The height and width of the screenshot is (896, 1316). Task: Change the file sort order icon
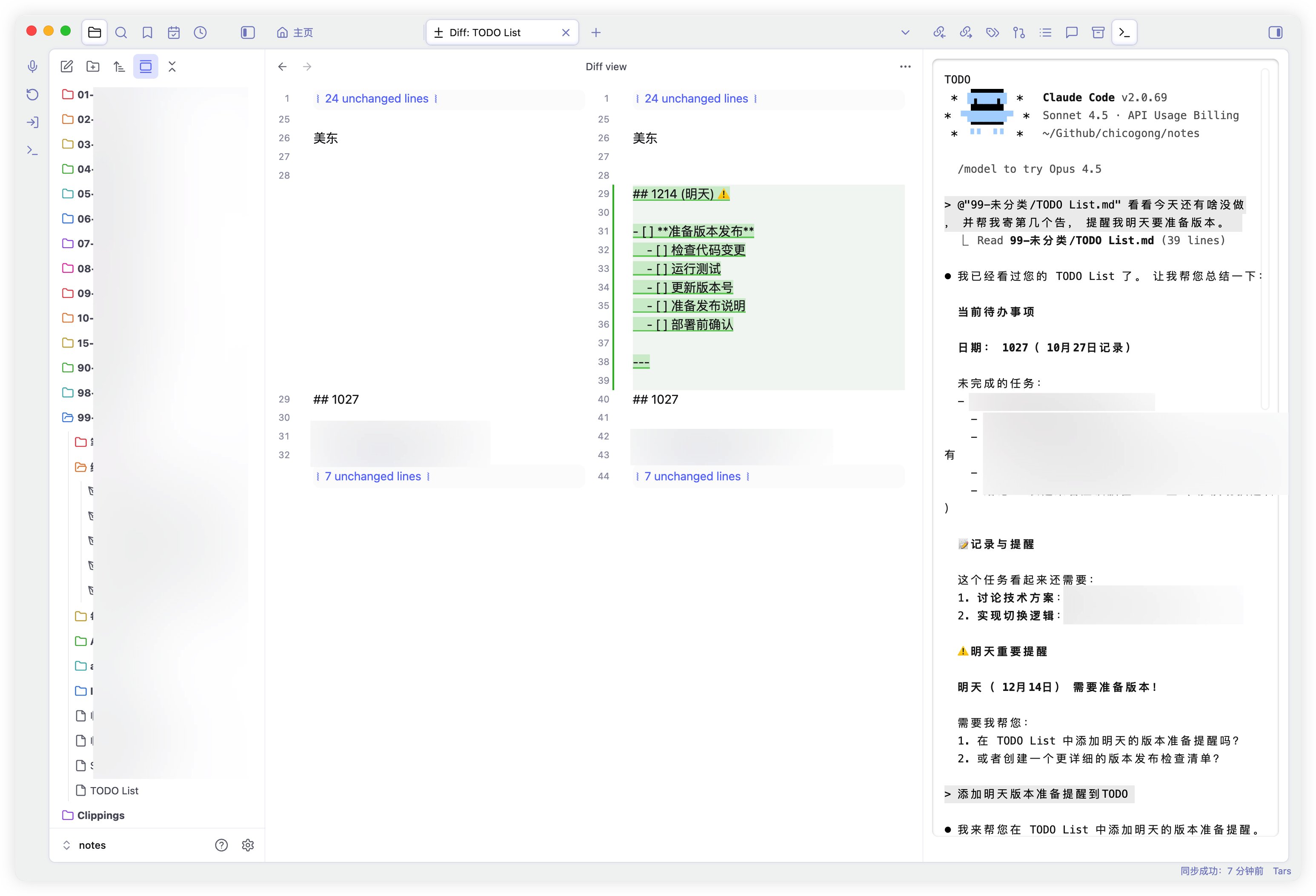click(119, 67)
